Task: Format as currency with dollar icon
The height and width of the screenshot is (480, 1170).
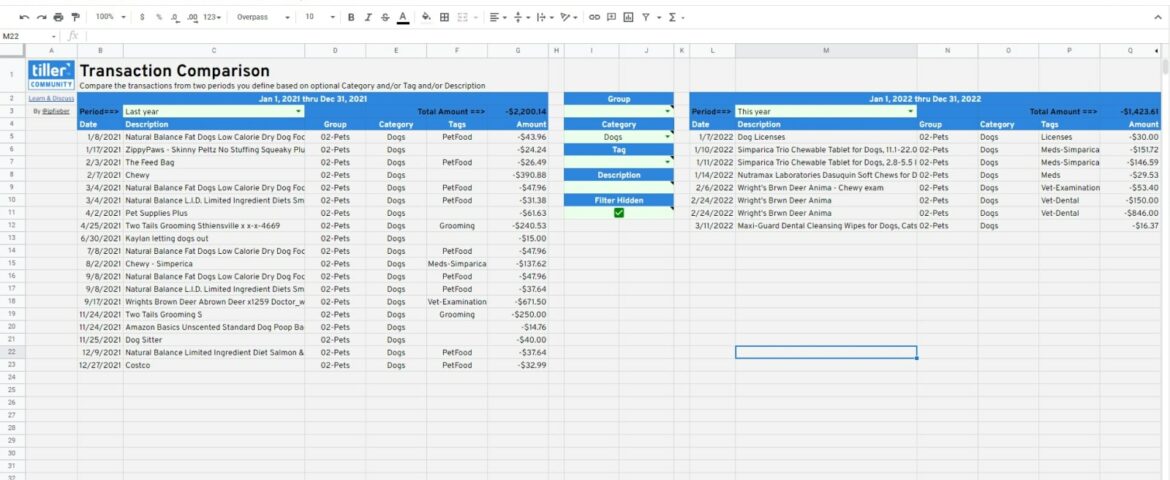Action: pyautogui.click(x=142, y=16)
